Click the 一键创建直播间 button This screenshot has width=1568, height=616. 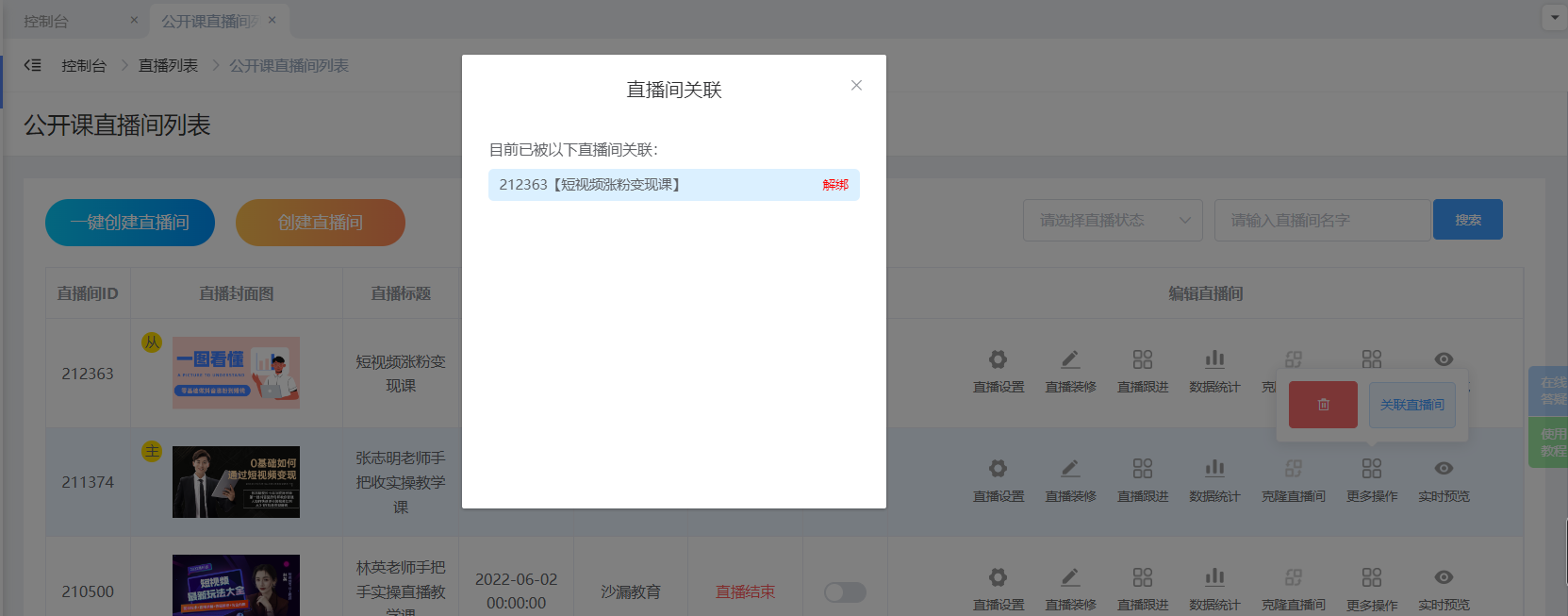coord(130,223)
